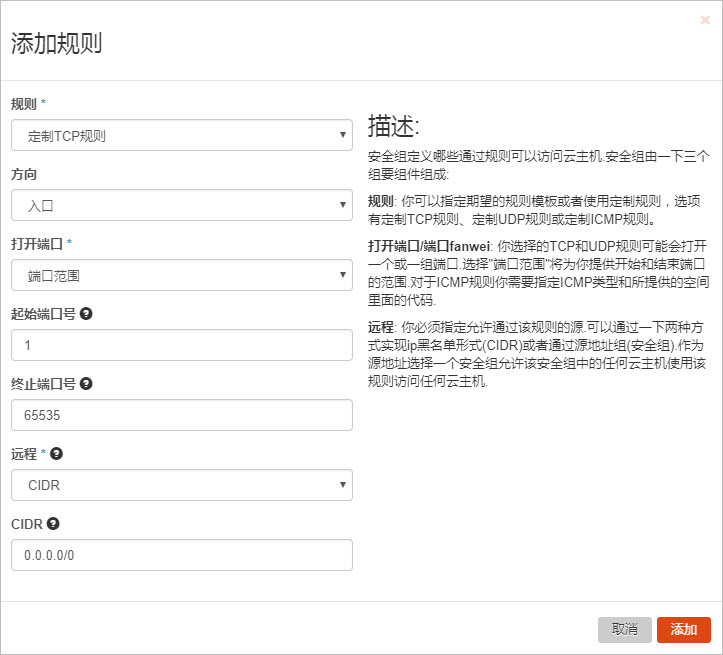
Task: Click the 规则 field label
Action: (24, 104)
